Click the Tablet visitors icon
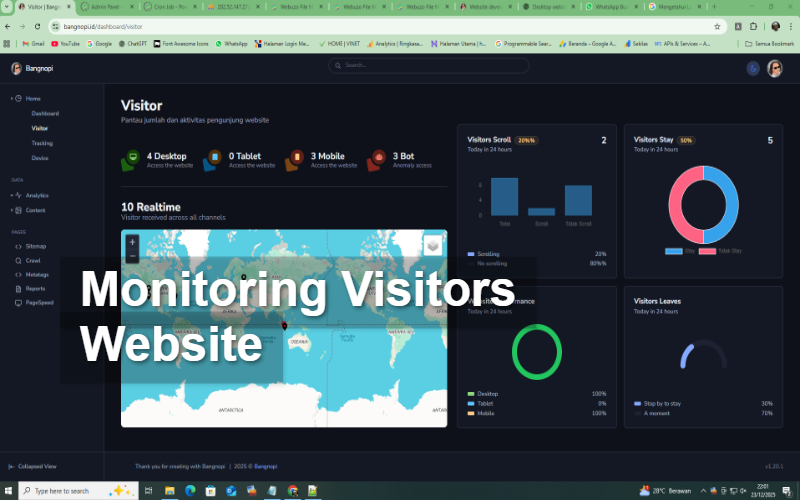The image size is (800, 500). tap(213, 160)
